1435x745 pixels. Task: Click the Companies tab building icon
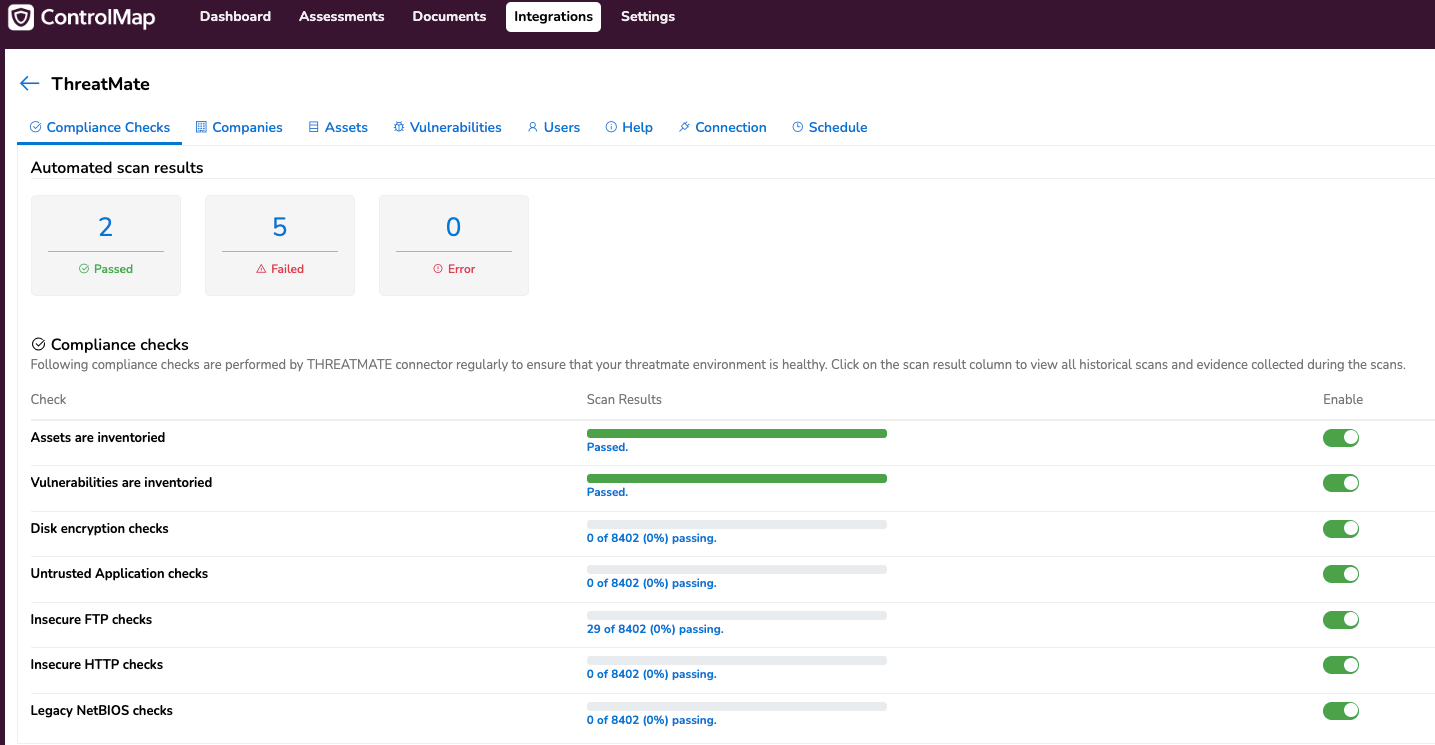click(x=201, y=127)
